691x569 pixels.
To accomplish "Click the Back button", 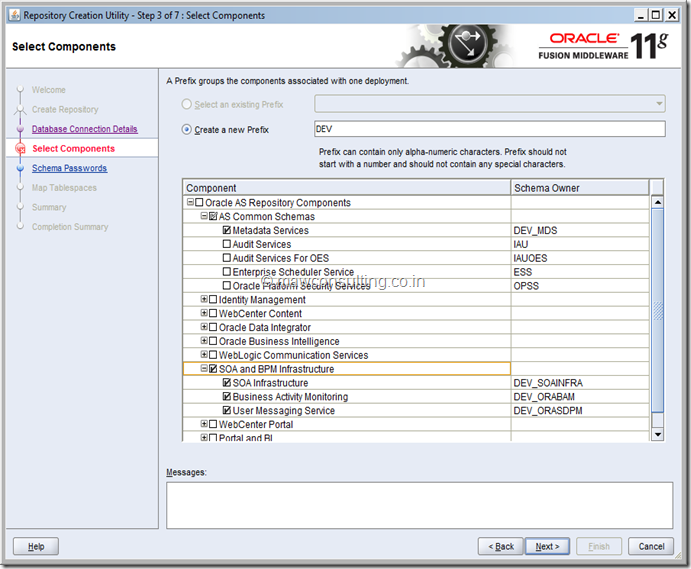I will click(501, 547).
